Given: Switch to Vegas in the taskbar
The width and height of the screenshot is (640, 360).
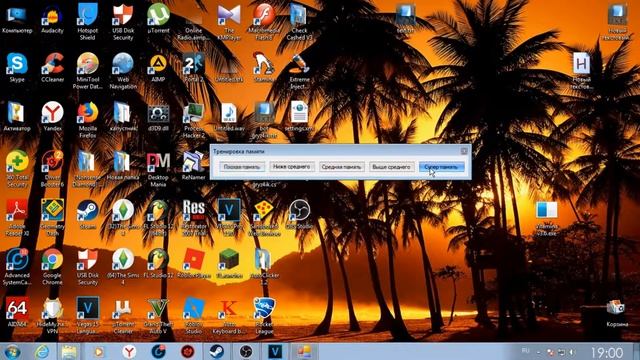Looking at the screenshot, I should tap(275, 352).
